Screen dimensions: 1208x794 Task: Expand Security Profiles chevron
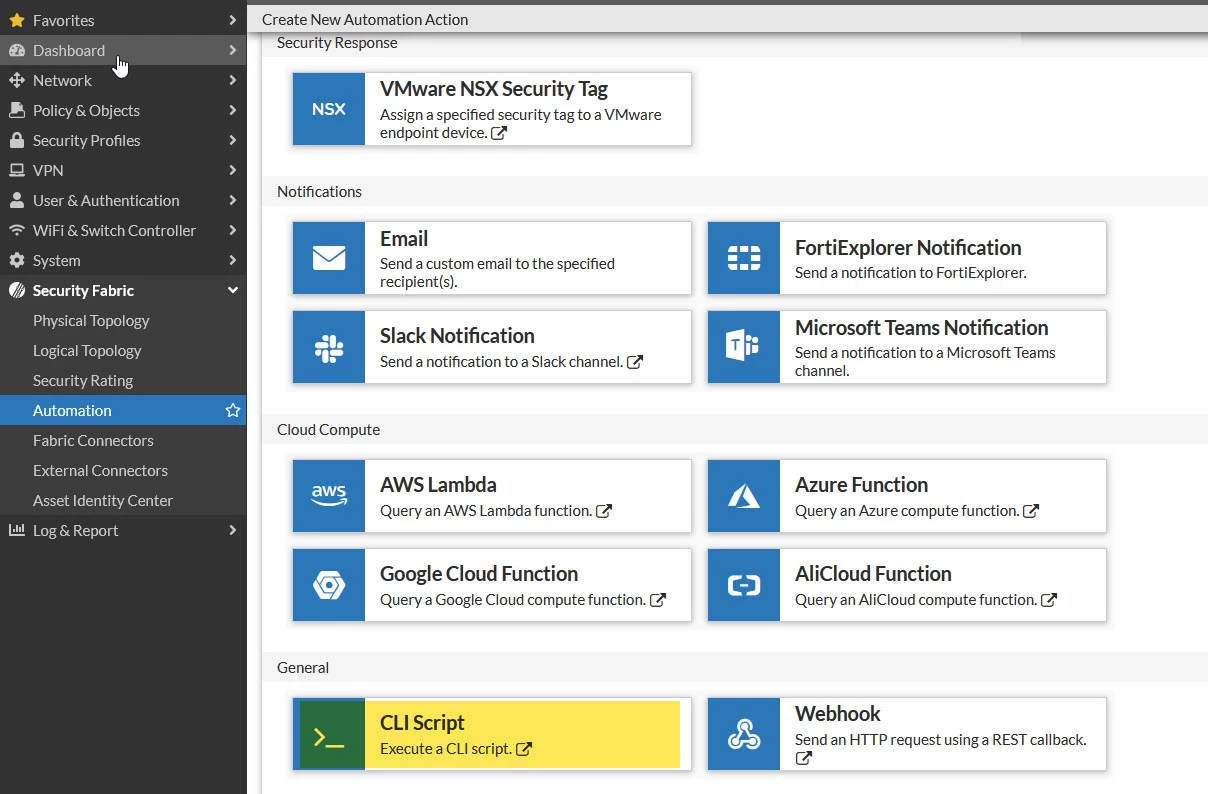(x=232, y=140)
